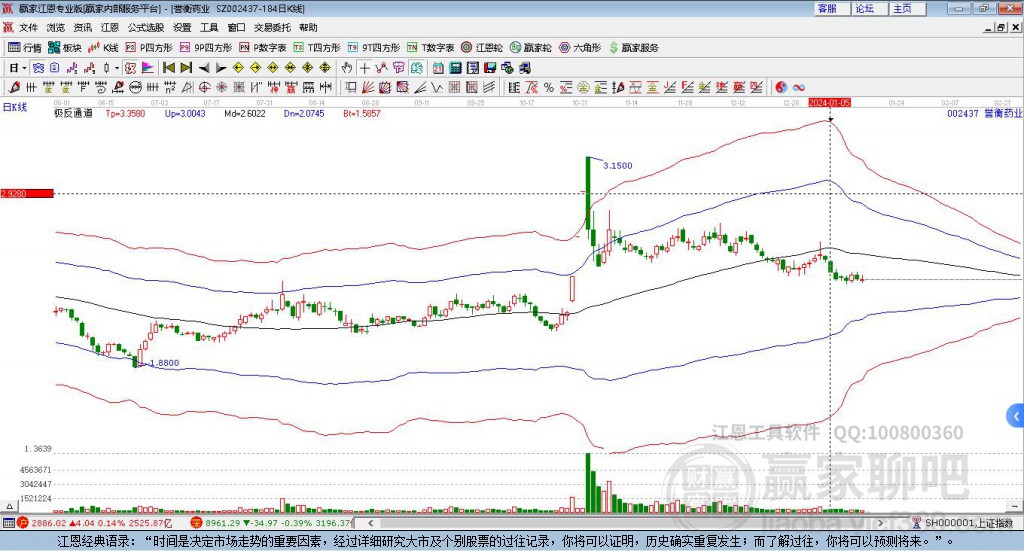The image size is (1024, 551).
Task: Open the 赢家轮 wheel tool
Action: (x=530, y=48)
